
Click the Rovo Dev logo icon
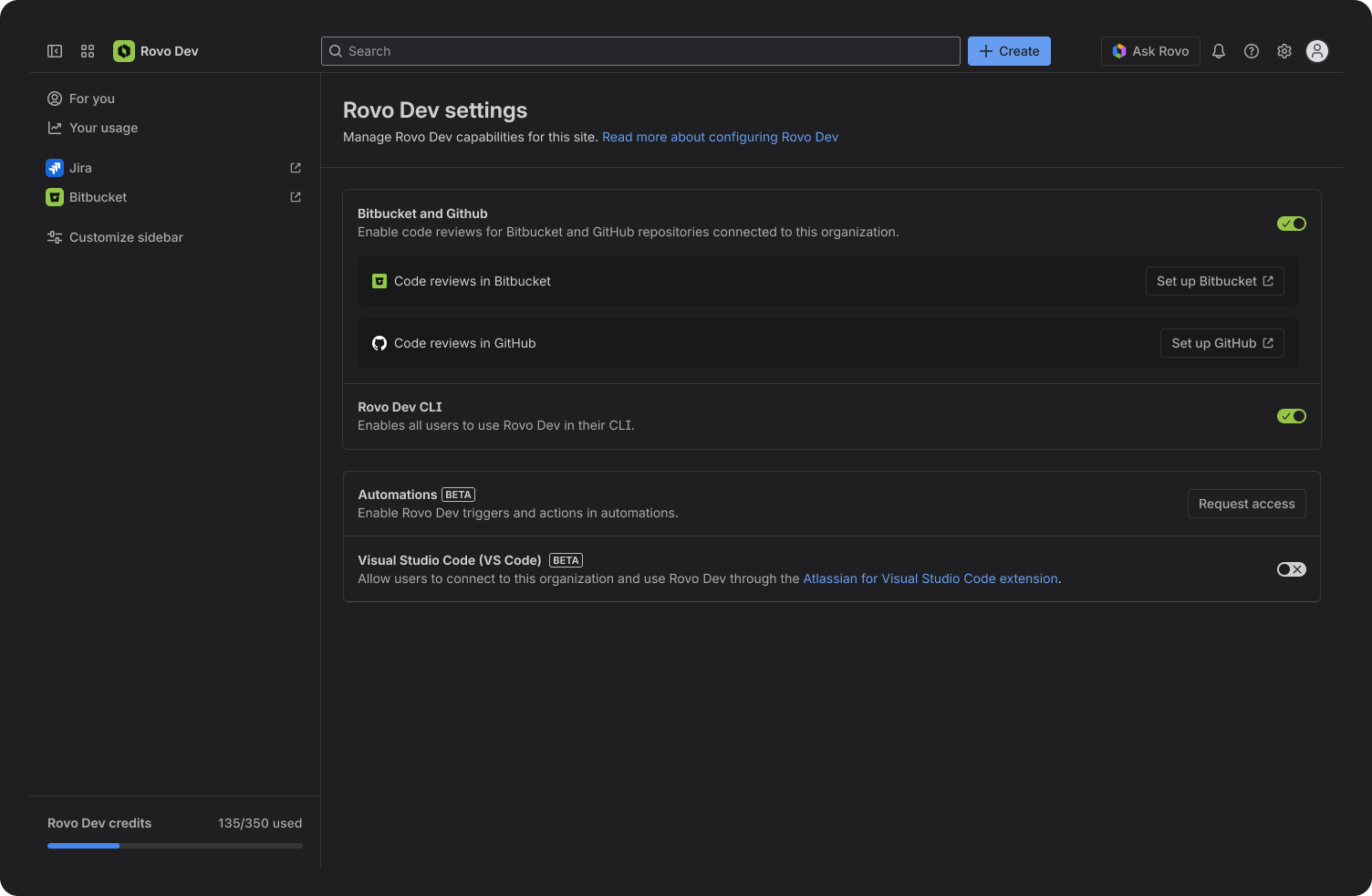tap(124, 51)
